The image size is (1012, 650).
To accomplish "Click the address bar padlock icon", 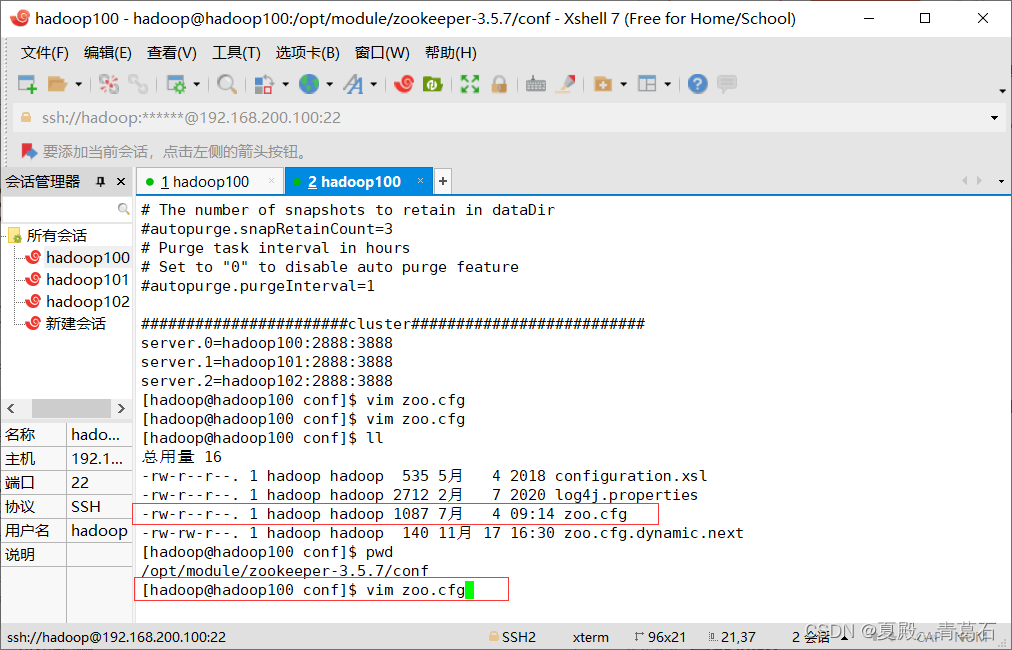I will coord(26,117).
